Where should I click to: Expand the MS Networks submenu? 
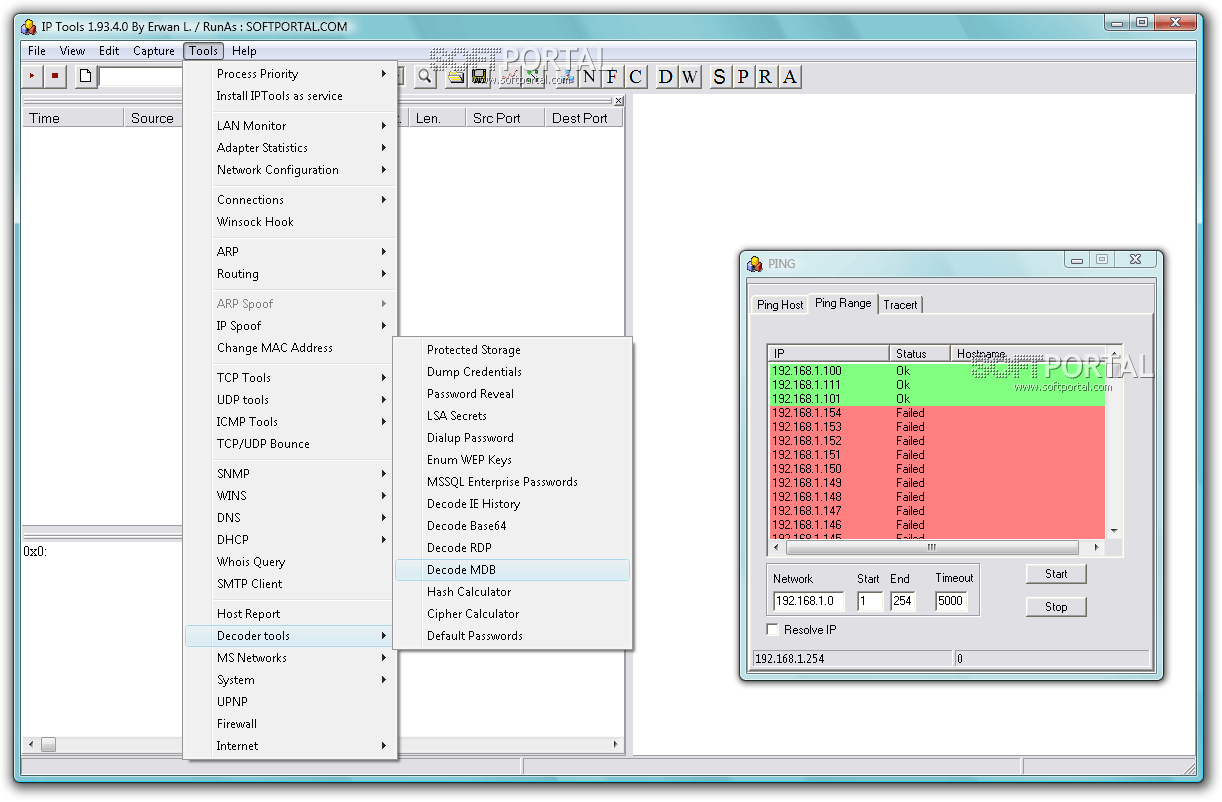(x=291, y=658)
